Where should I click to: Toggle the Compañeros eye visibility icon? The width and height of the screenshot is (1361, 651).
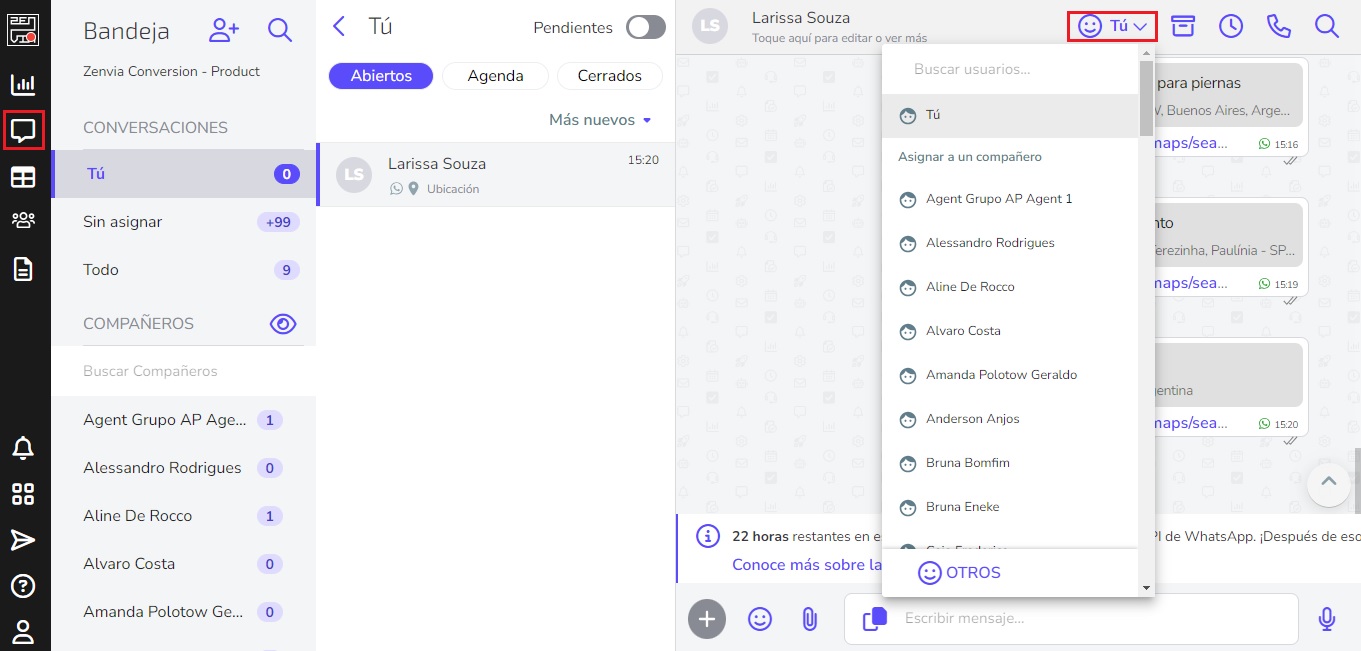point(283,323)
